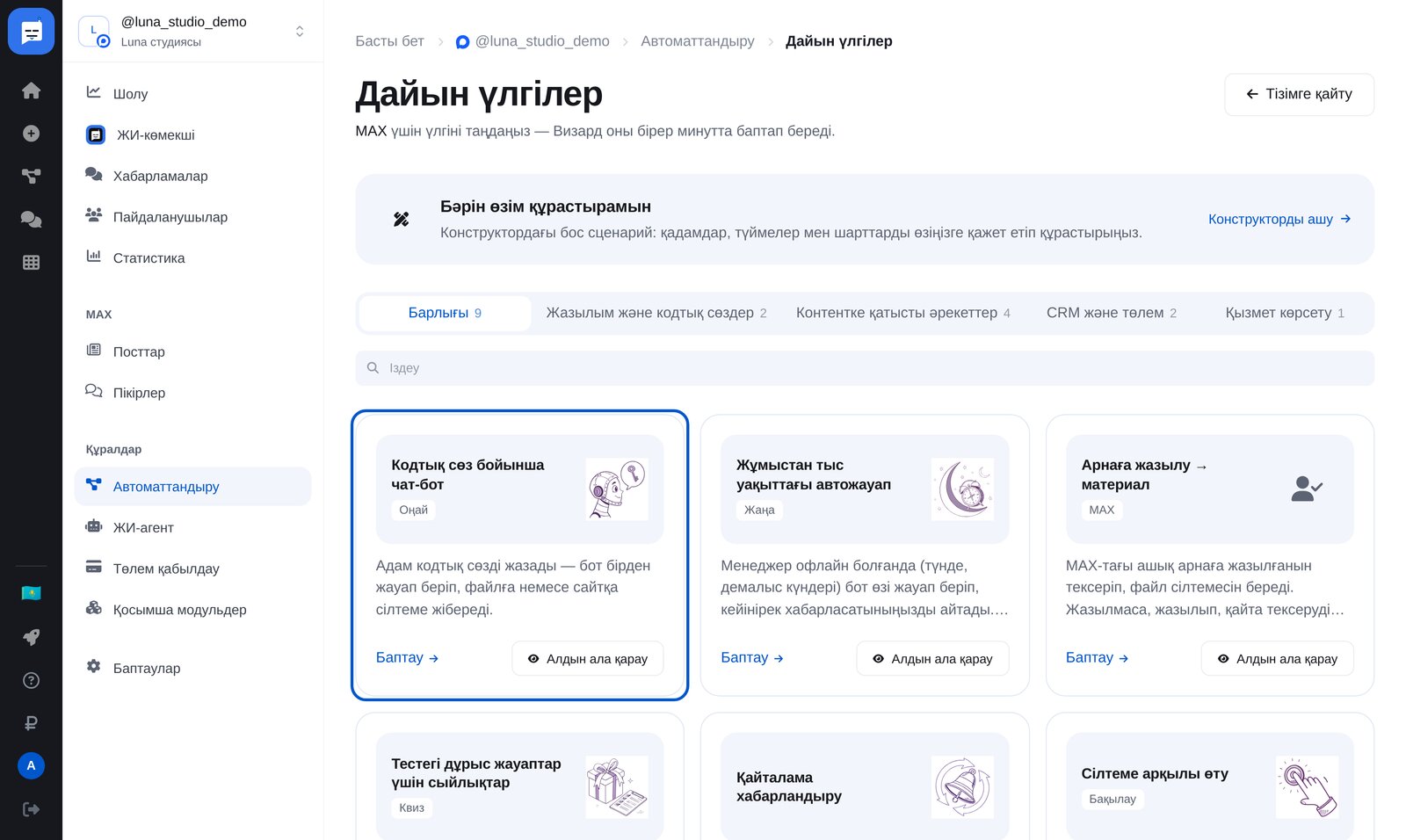Preview the "Кодтық сөз бойынша чат-бот" template
Screen dimensions: 1406x840
(587, 658)
